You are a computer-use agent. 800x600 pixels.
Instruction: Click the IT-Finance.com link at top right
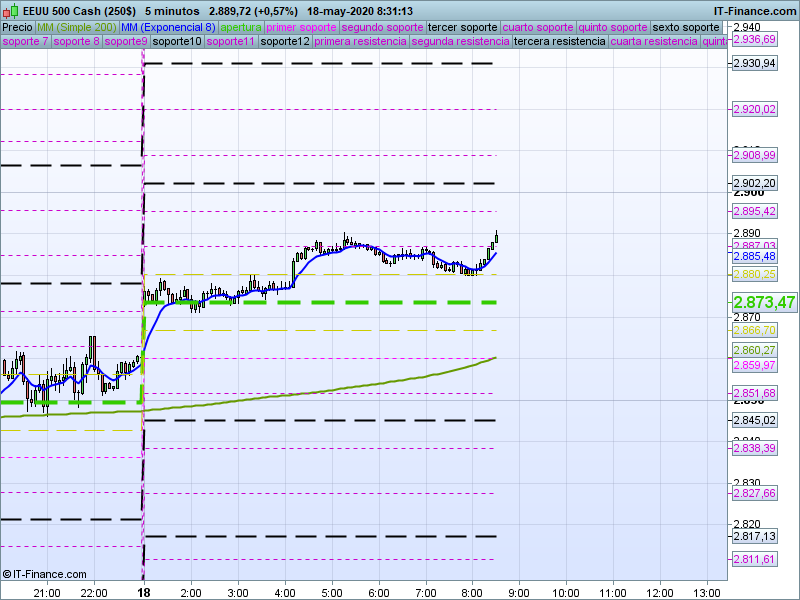(x=755, y=11)
